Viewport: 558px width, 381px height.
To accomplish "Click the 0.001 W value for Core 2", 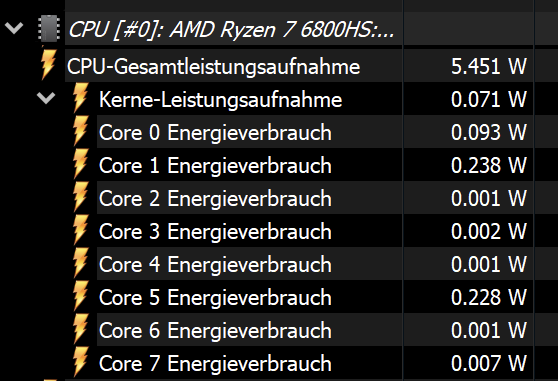I will [x=489, y=199].
